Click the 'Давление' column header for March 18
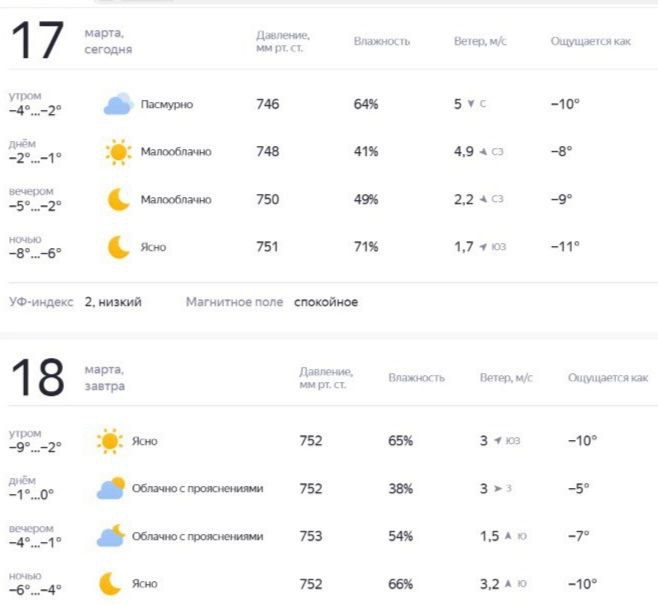 point(325,377)
